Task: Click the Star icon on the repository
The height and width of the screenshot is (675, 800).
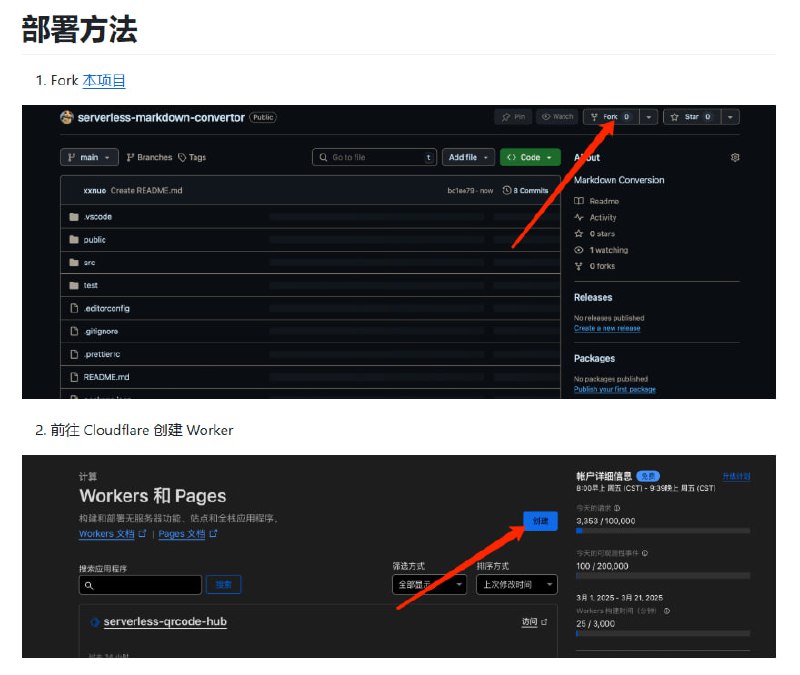Action: click(674, 116)
